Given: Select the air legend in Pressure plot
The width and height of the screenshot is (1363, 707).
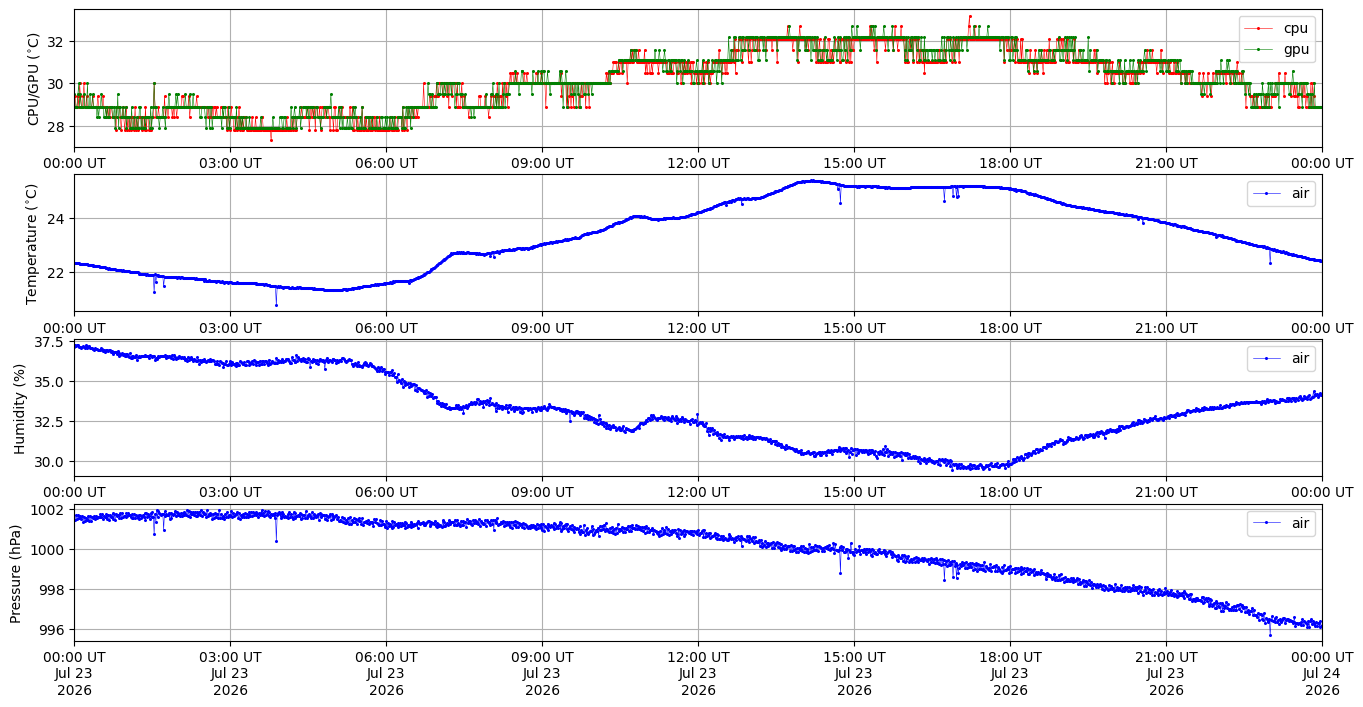Looking at the screenshot, I should [x=1281, y=523].
